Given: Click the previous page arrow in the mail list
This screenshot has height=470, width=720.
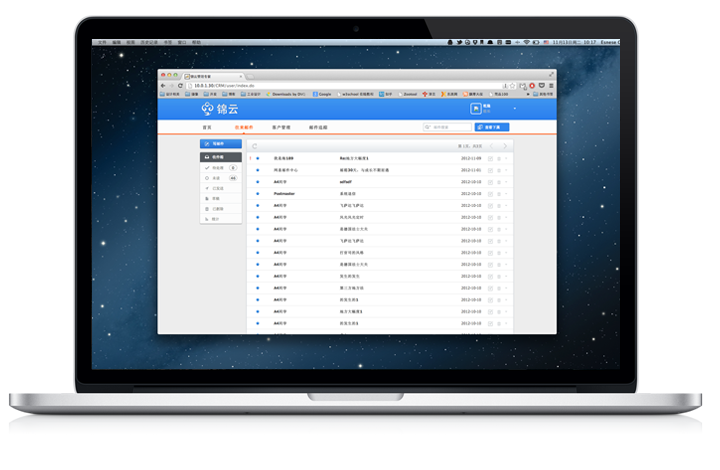Looking at the screenshot, I should tap(493, 146).
